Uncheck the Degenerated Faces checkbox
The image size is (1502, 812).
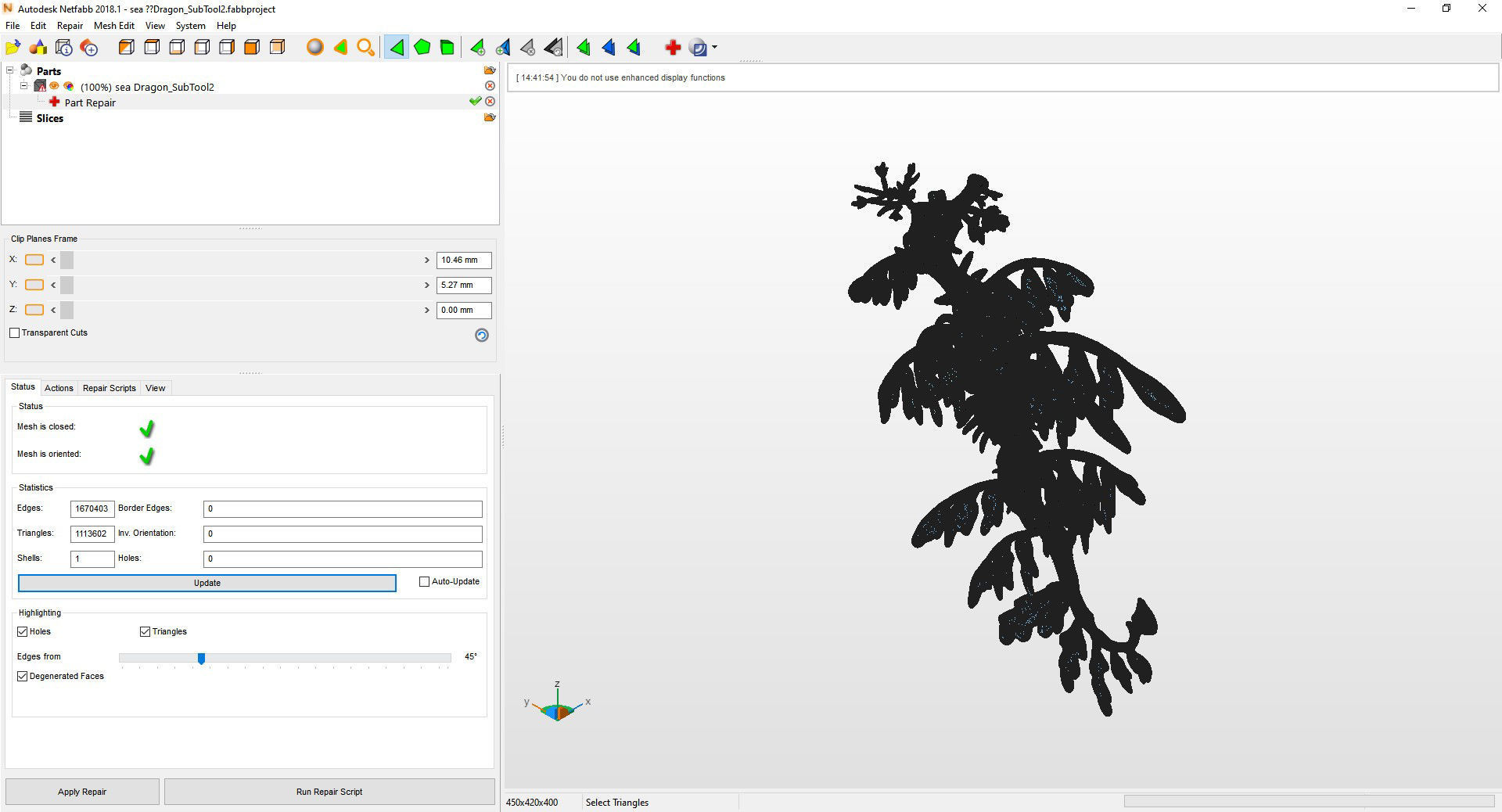[23, 676]
